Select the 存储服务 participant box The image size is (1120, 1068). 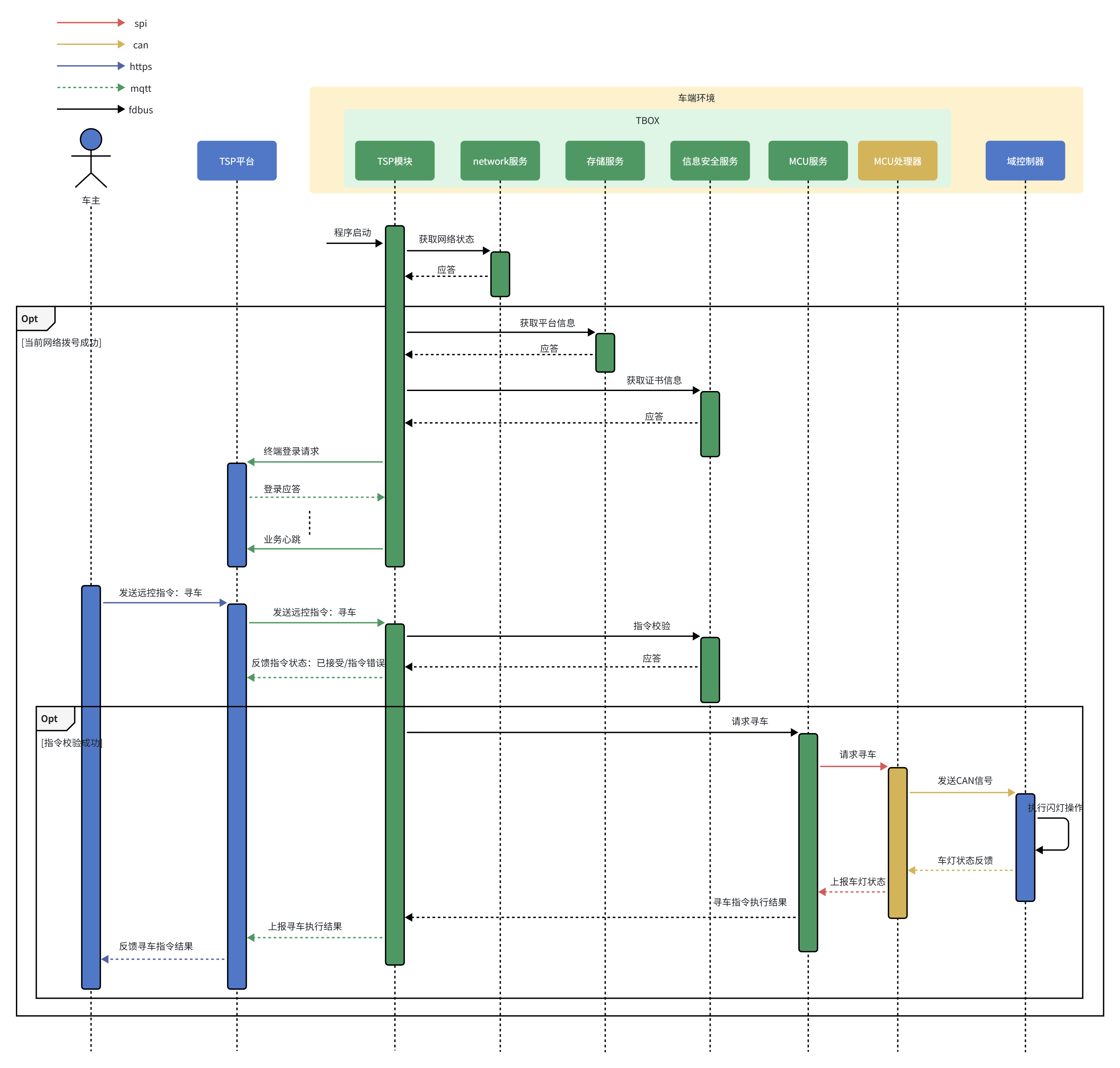[x=605, y=160]
